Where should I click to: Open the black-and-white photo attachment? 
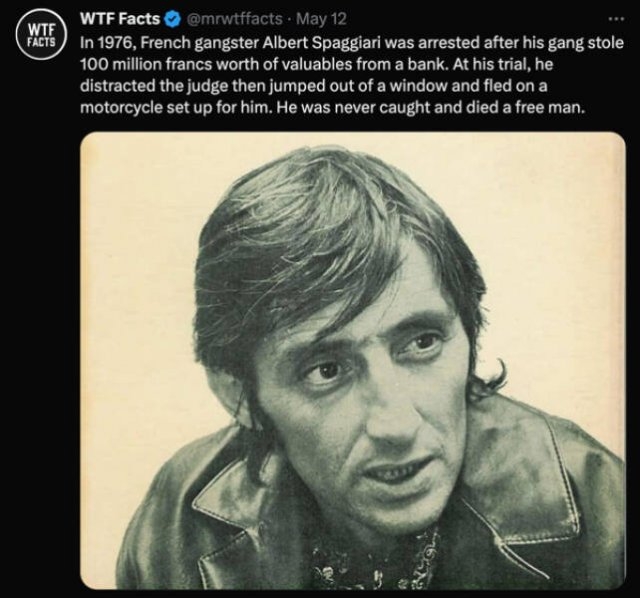click(x=352, y=360)
